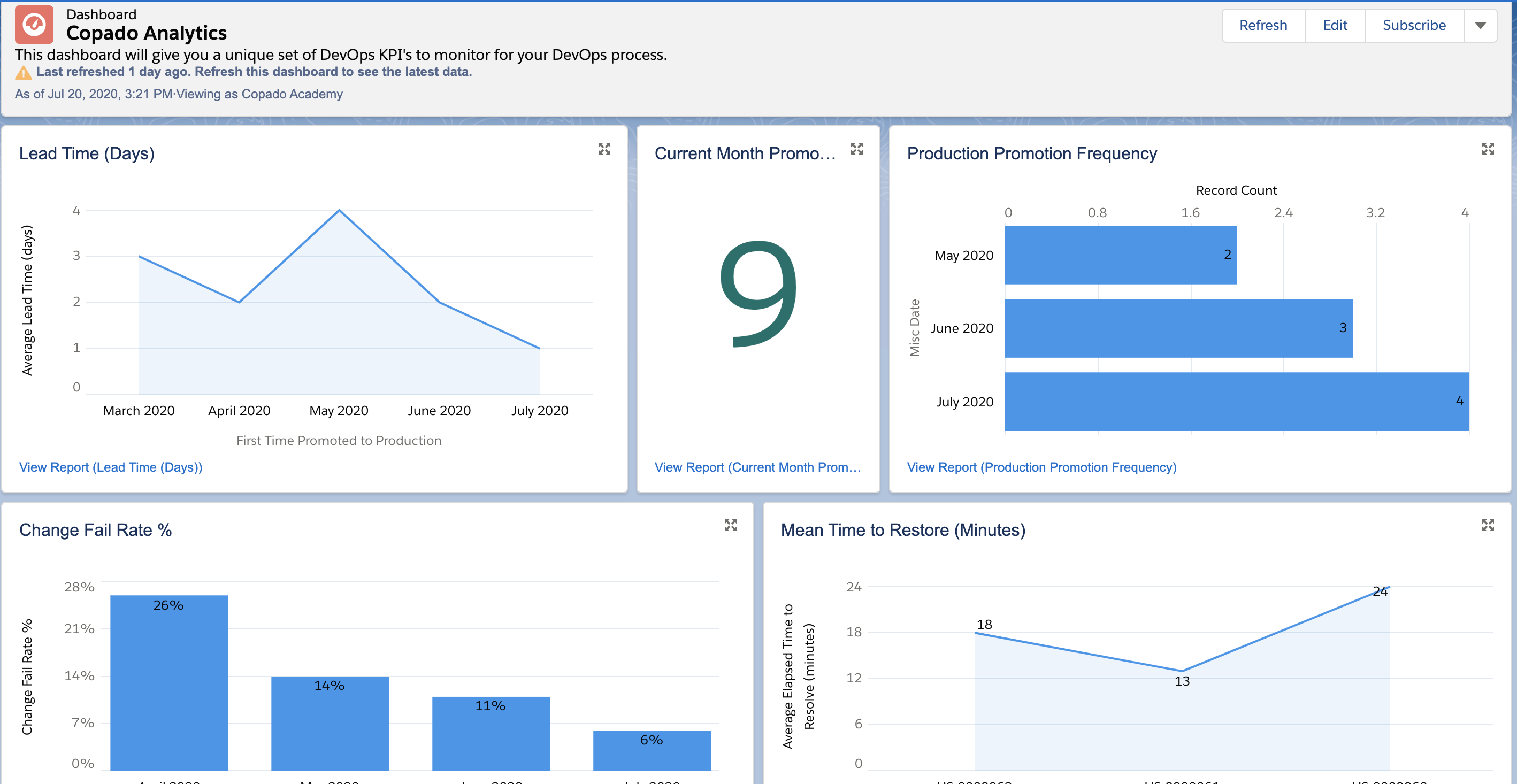This screenshot has height=784, width=1517.
Task: Expand the Change Fail Rate % chart
Action: (731, 525)
